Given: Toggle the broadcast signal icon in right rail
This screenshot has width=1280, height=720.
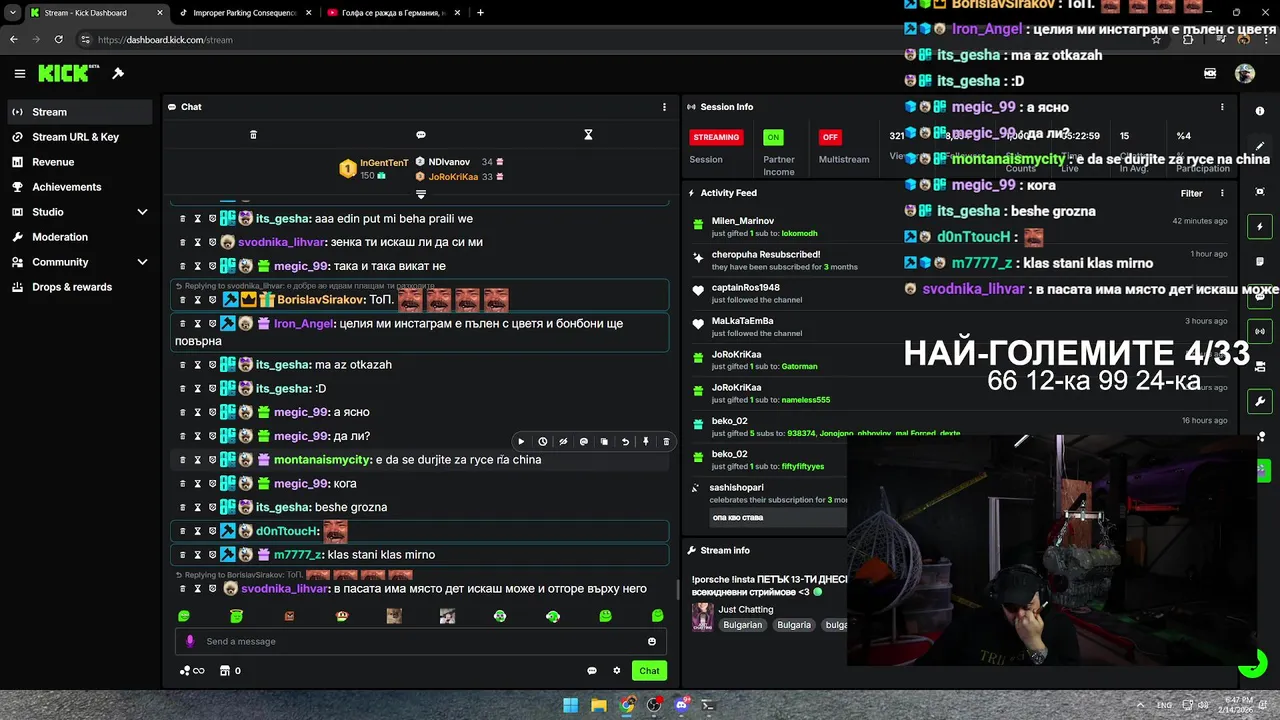Looking at the screenshot, I should [x=1260, y=331].
